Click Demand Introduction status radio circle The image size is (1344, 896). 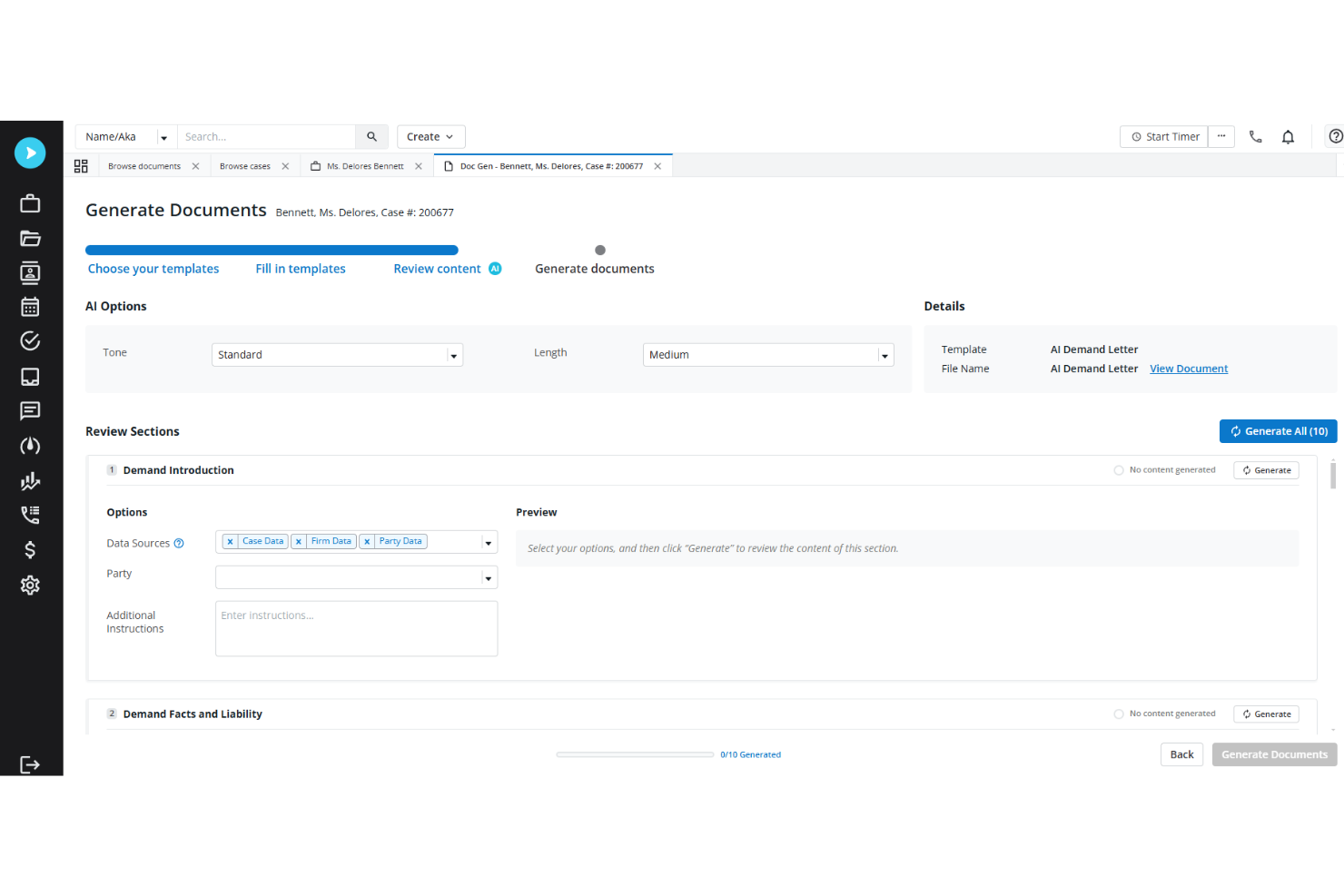[1119, 470]
